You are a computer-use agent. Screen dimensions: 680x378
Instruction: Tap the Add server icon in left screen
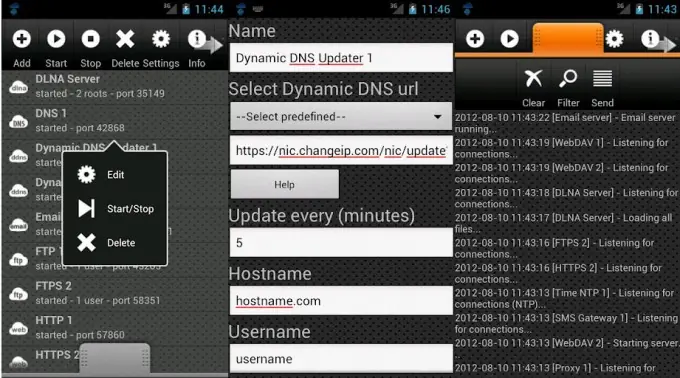click(21, 39)
